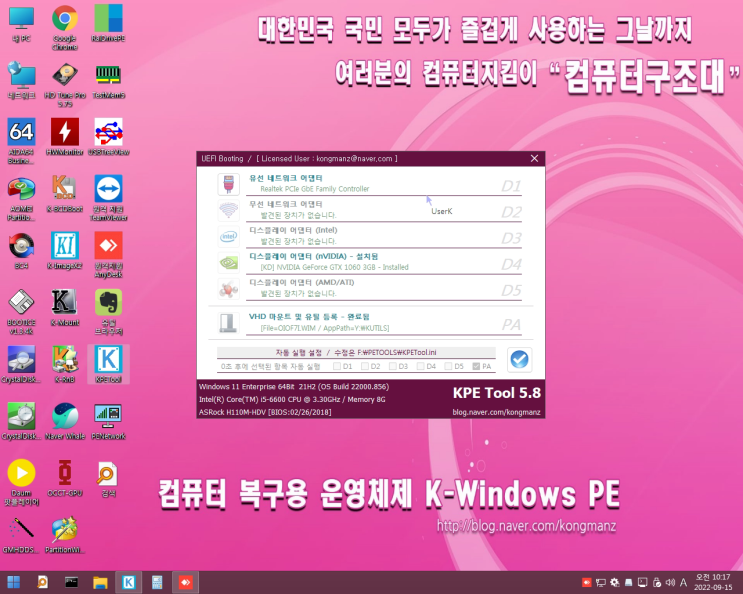Open the 네트워크 desktop icon
743x594 pixels.
[x=21, y=81]
